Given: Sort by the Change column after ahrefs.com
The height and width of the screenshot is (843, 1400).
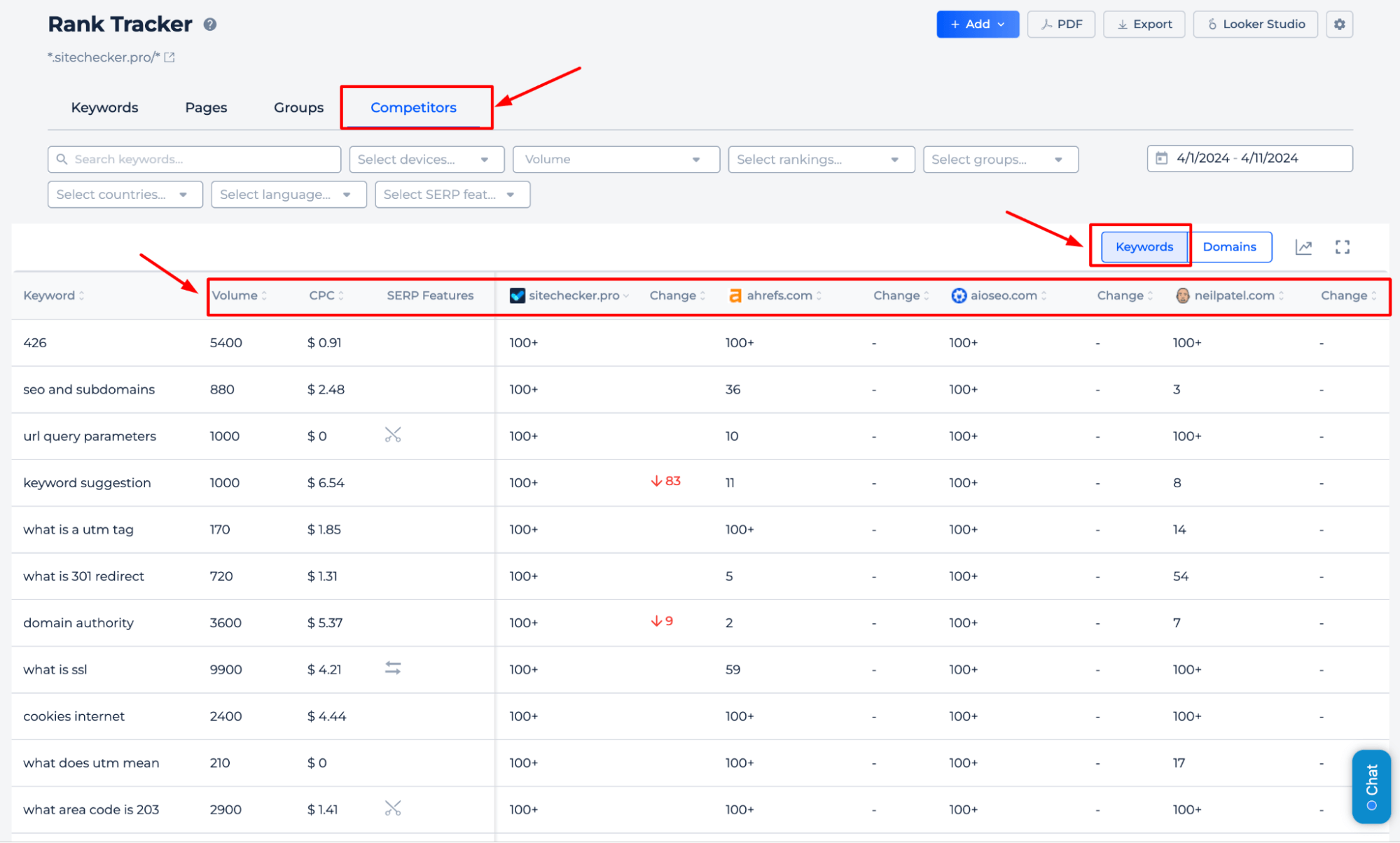Looking at the screenshot, I should click(901, 295).
